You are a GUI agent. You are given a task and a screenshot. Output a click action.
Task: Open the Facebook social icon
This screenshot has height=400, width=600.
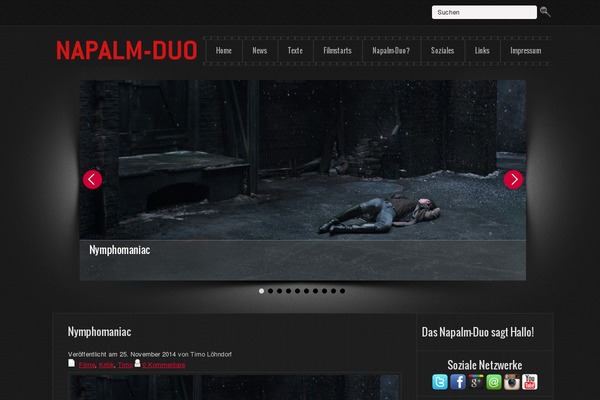coord(458,382)
